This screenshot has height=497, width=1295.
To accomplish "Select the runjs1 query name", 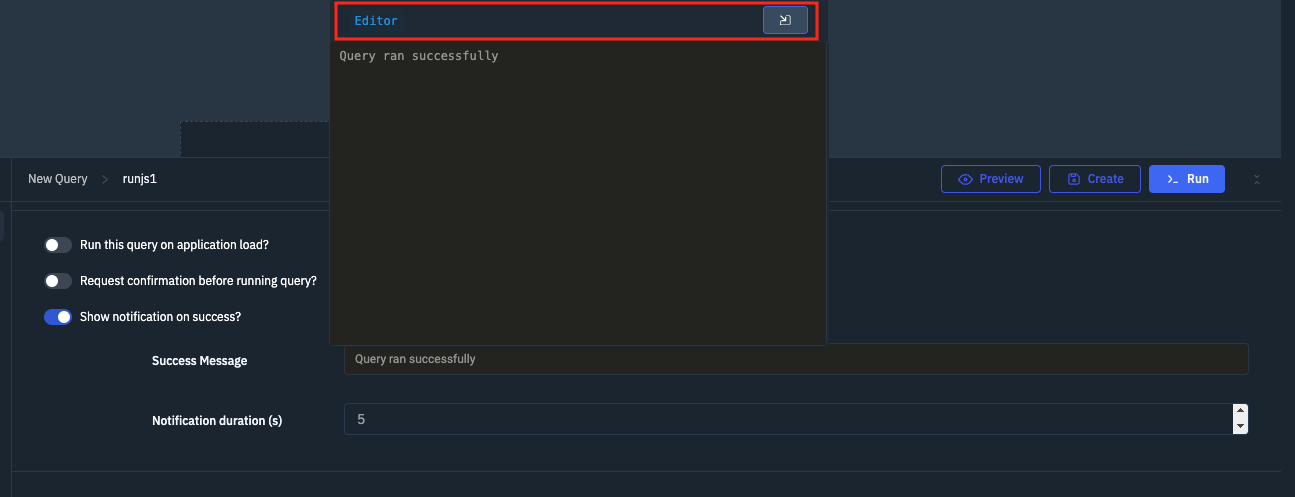I will [140, 179].
